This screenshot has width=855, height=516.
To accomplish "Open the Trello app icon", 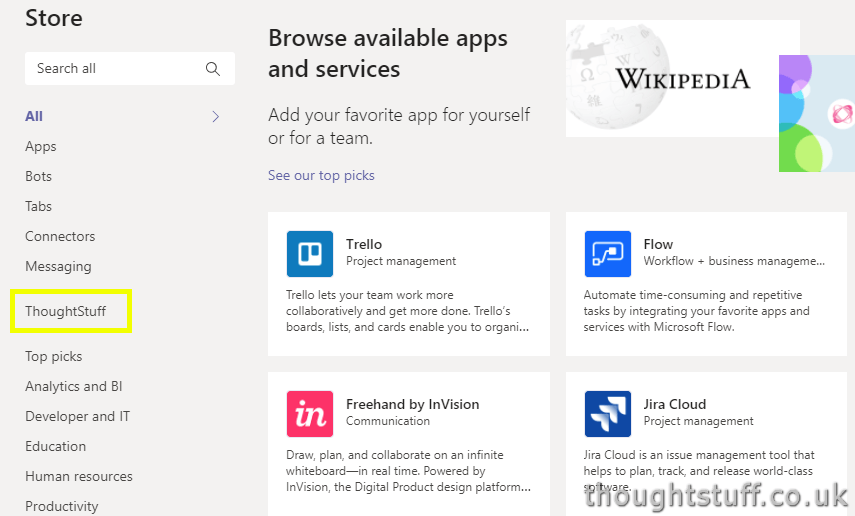I will [x=310, y=254].
